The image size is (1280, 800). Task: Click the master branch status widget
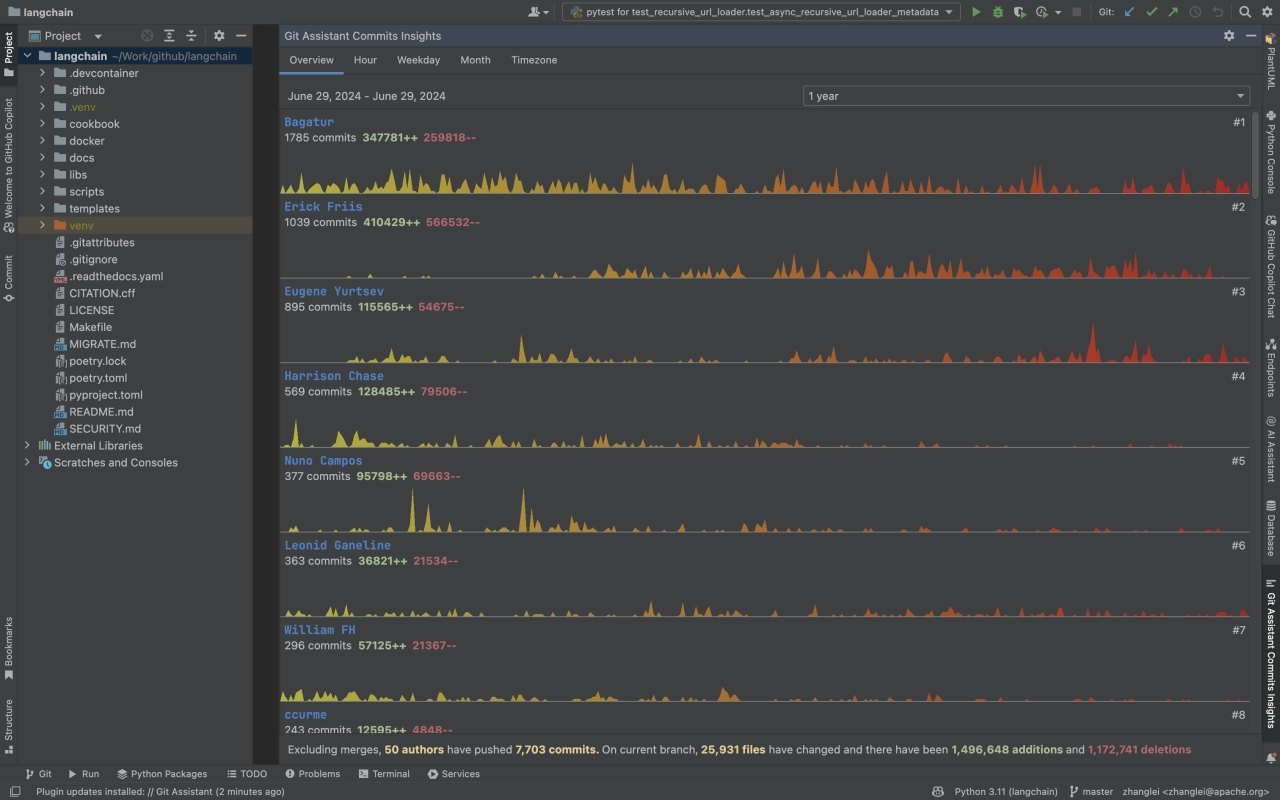click(x=1091, y=792)
